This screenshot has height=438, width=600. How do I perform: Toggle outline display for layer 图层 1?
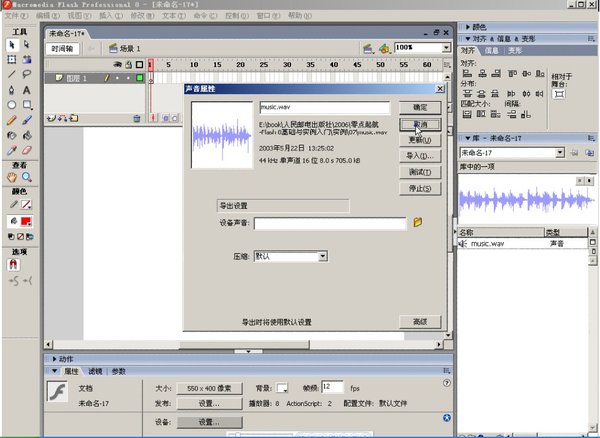(x=141, y=77)
